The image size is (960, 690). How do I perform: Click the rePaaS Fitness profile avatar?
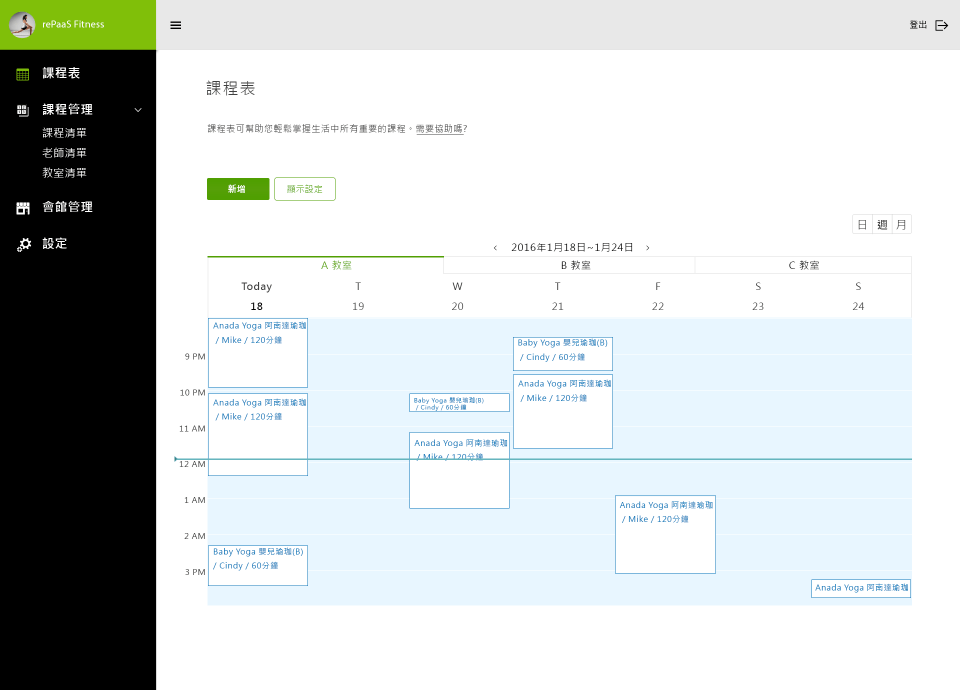(x=22, y=25)
